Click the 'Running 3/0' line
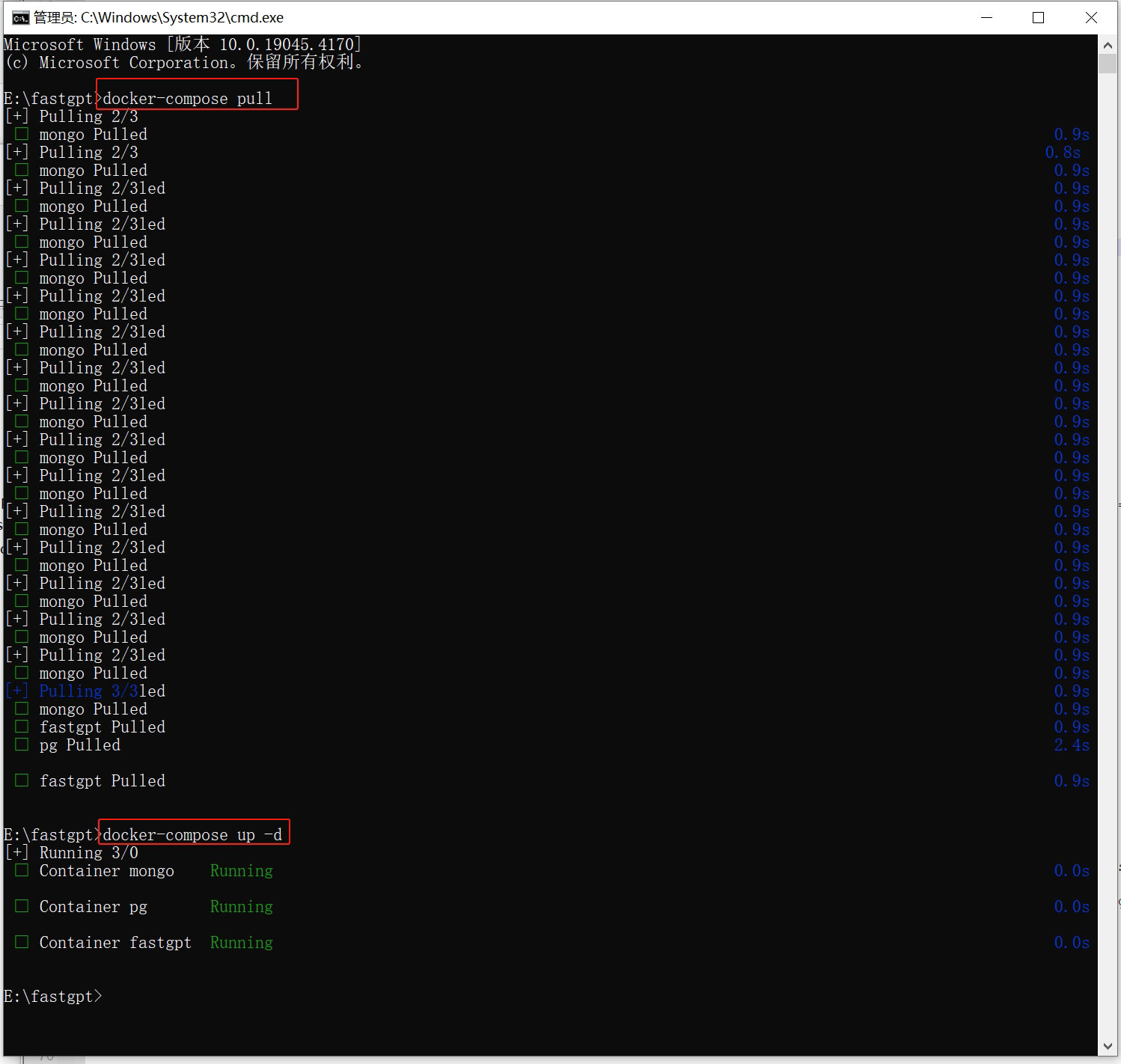The image size is (1121, 1064). [88, 853]
